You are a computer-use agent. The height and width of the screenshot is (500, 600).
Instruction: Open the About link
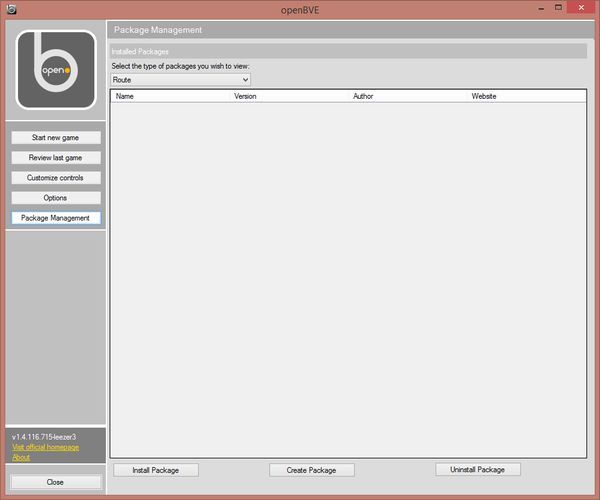tap(21, 458)
